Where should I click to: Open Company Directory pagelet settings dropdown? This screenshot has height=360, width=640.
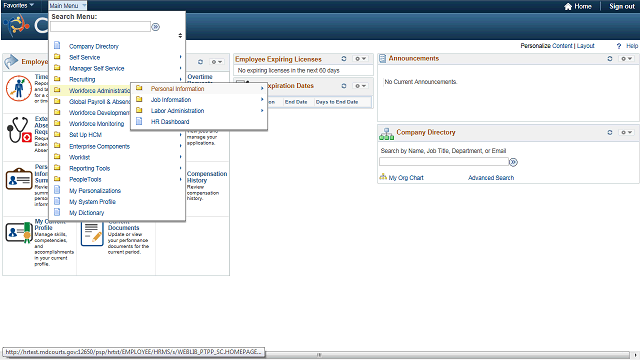click(626, 132)
